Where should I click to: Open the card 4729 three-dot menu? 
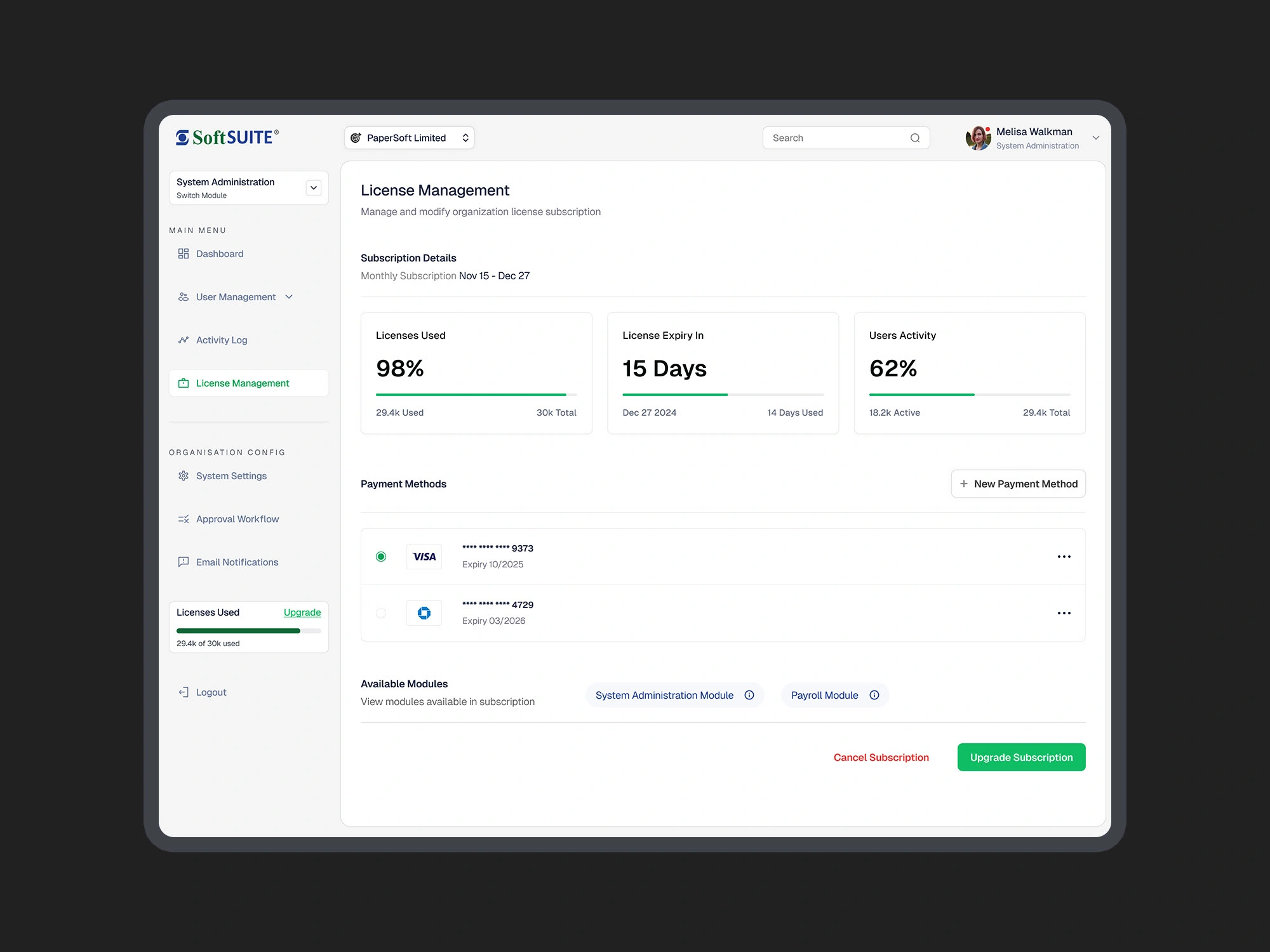(x=1064, y=613)
